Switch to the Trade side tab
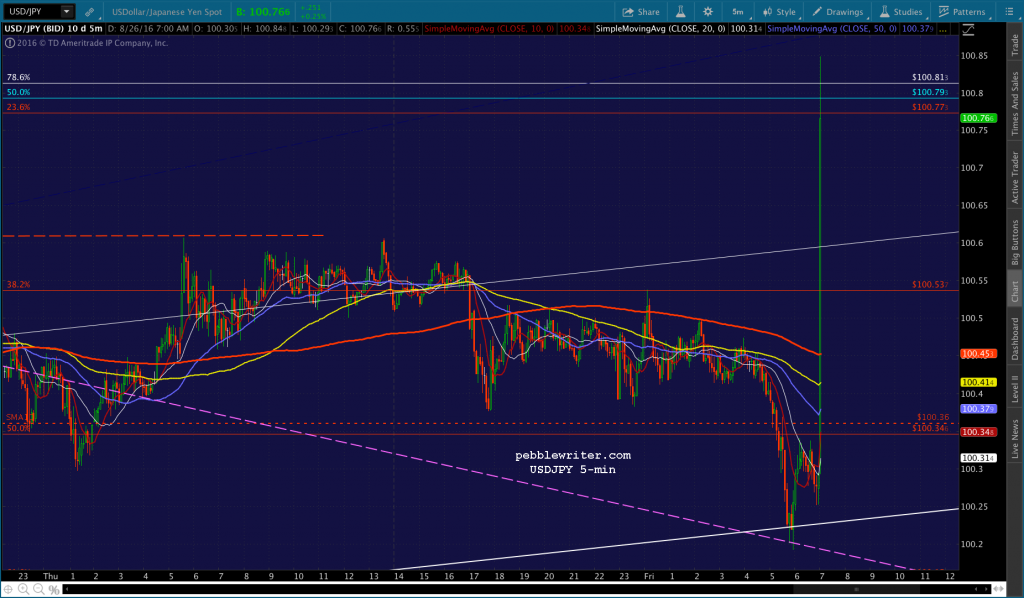This screenshot has width=1024, height=598. click(x=1015, y=44)
